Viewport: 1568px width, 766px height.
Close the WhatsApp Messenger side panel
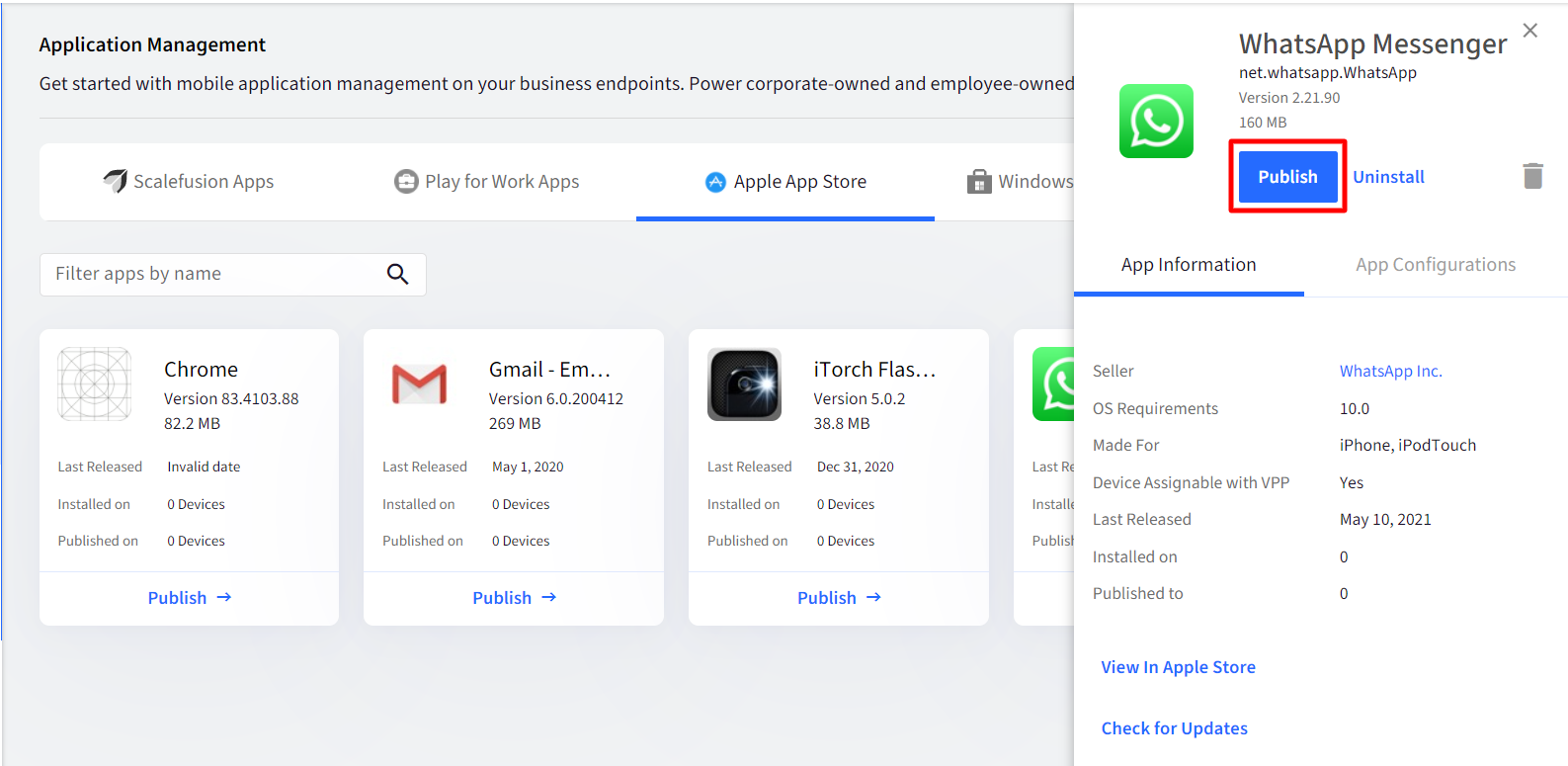(1529, 31)
